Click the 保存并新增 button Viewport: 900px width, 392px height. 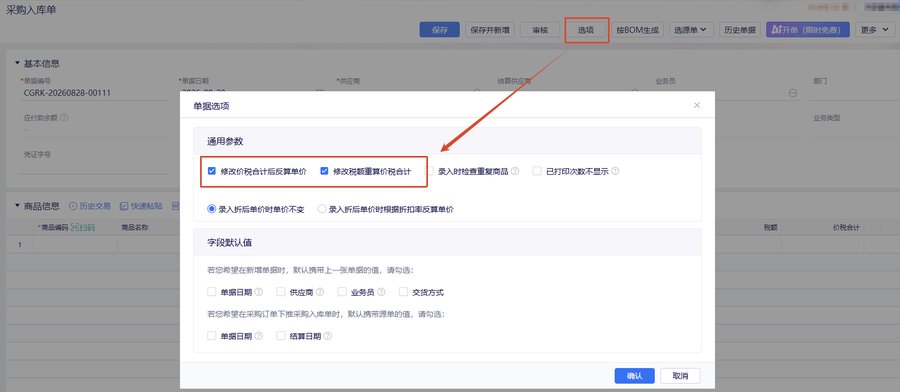tap(490, 30)
